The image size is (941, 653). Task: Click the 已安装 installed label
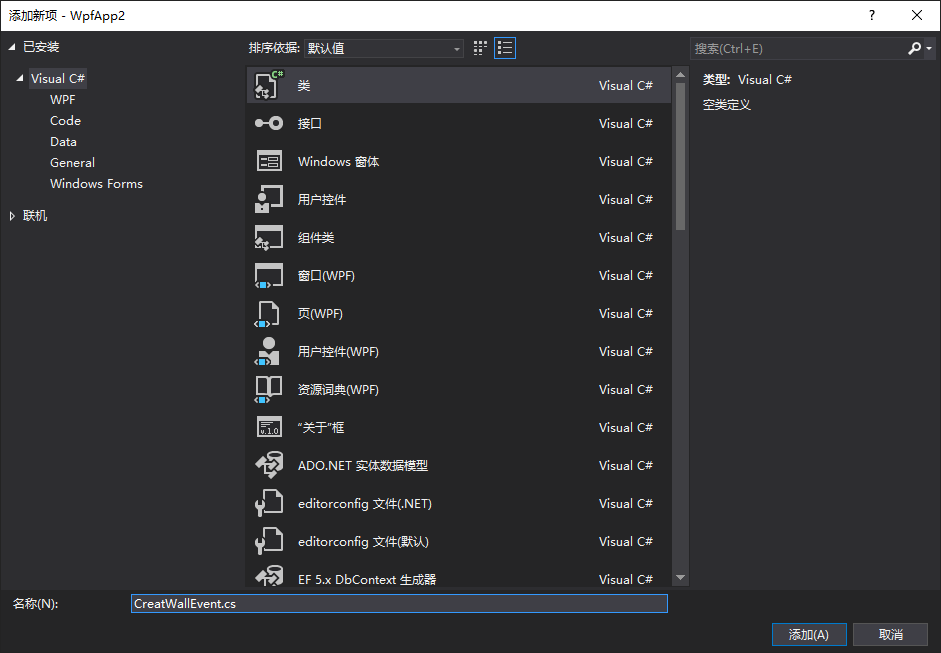(x=41, y=47)
